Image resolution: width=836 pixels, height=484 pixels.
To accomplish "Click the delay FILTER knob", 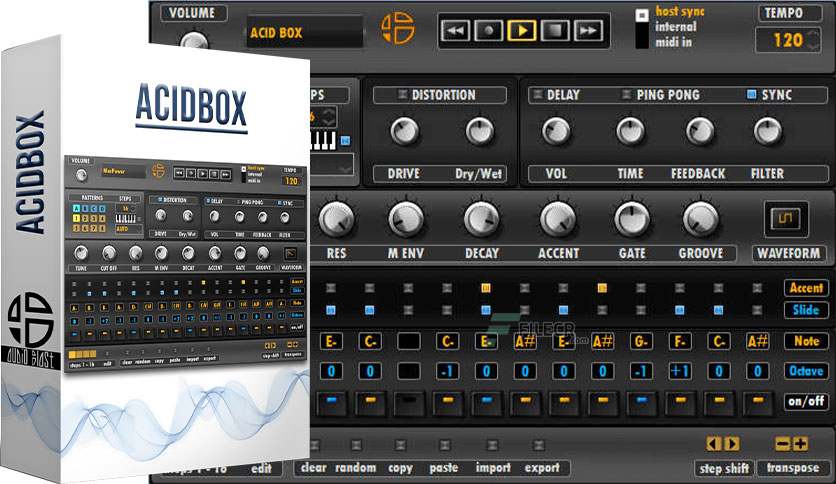I will click(768, 131).
